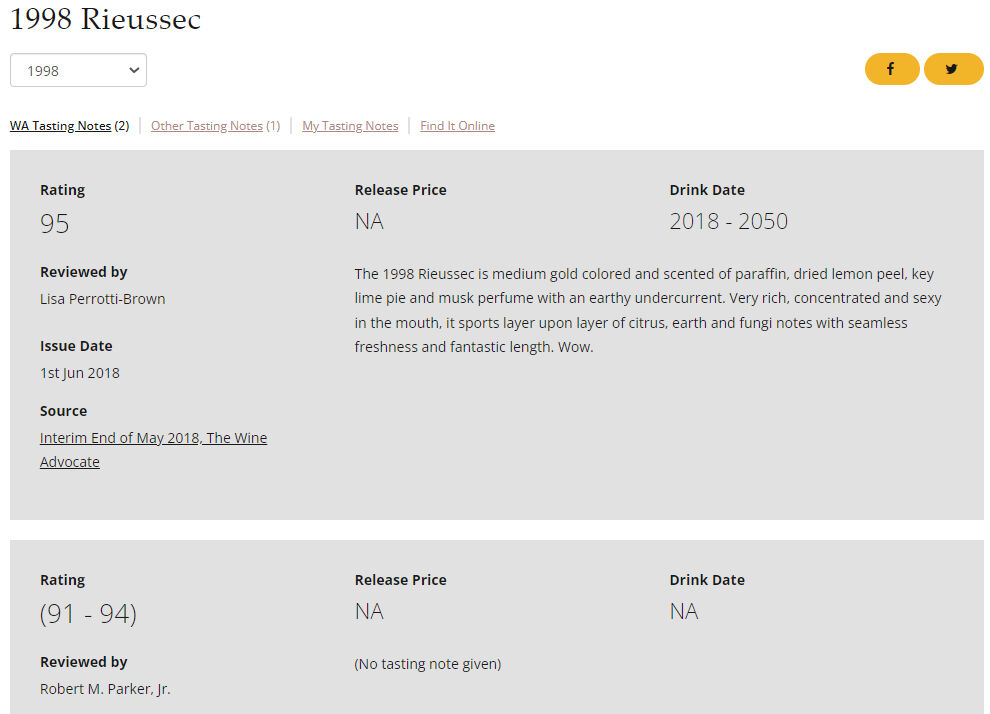Open the 1998 vintage dropdown
Image resolution: width=990 pixels, height=714 pixels.
pyautogui.click(x=78, y=70)
